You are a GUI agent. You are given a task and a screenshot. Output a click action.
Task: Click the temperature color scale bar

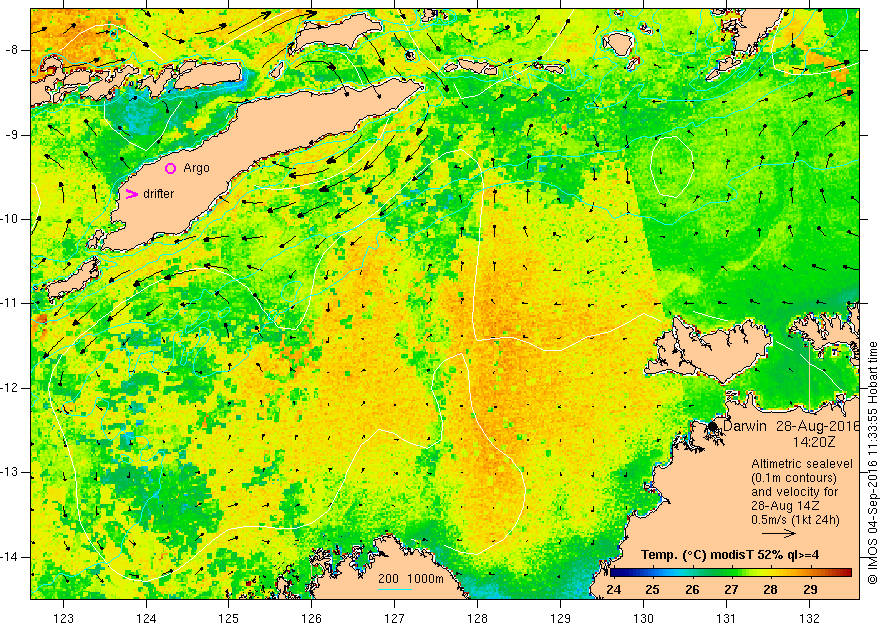click(731, 572)
